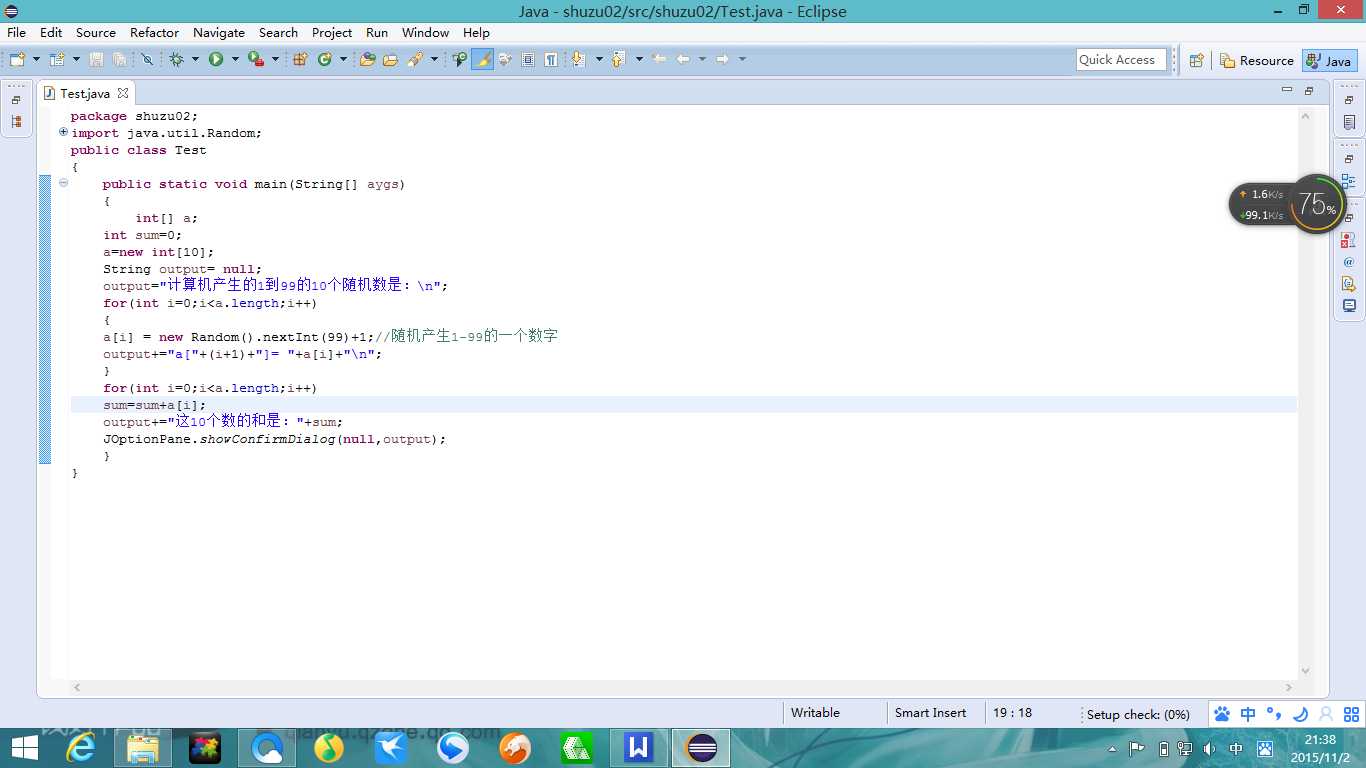
Task: Navigate Back with left arrow icon
Action: click(x=683, y=59)
